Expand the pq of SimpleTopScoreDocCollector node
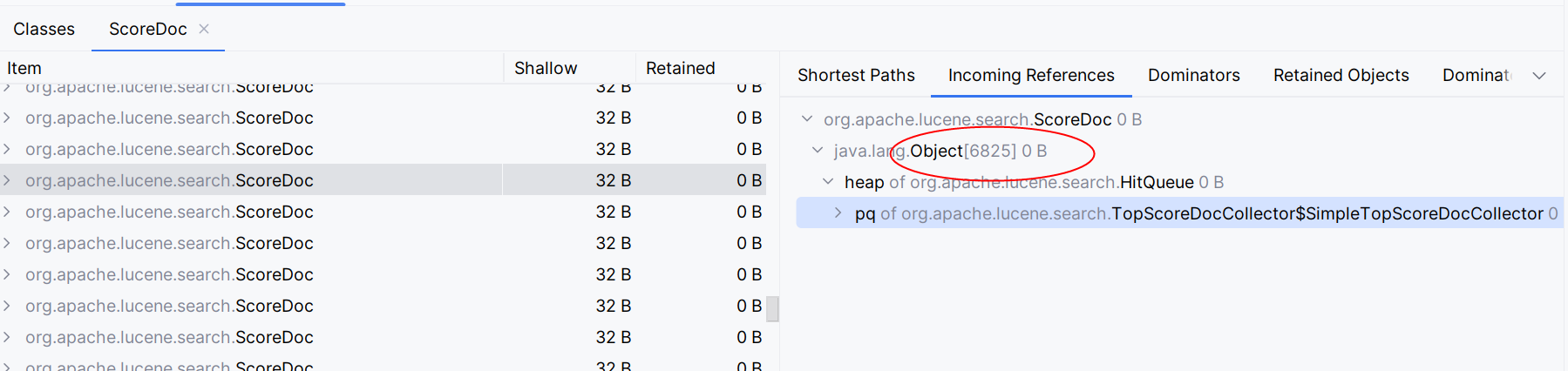Screen dimensions: 1568x371 click(x=838, y=213)
